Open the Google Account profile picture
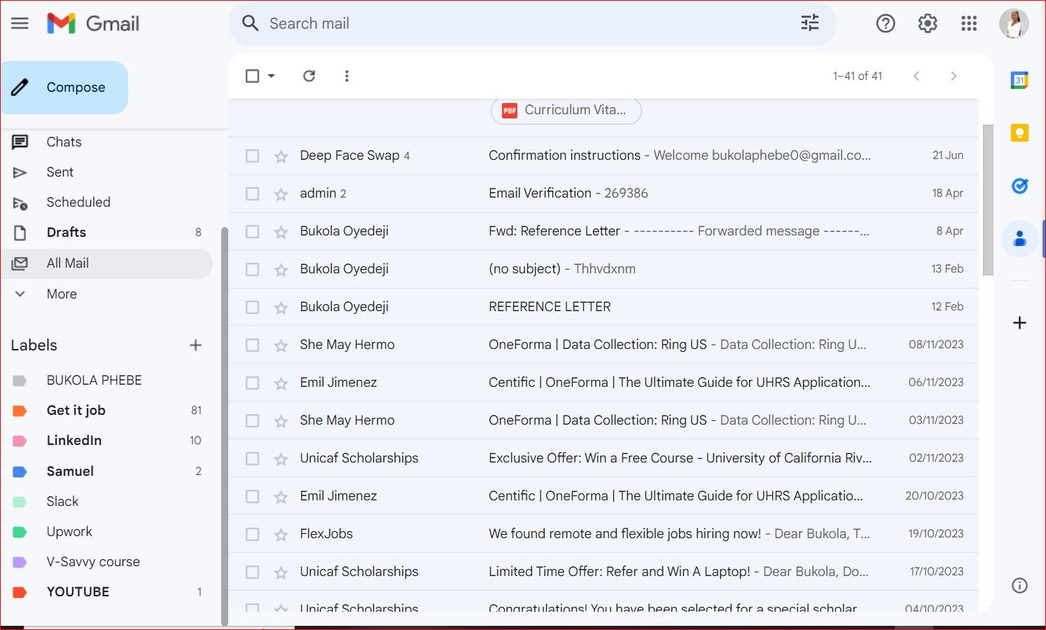 point(1013,23)
